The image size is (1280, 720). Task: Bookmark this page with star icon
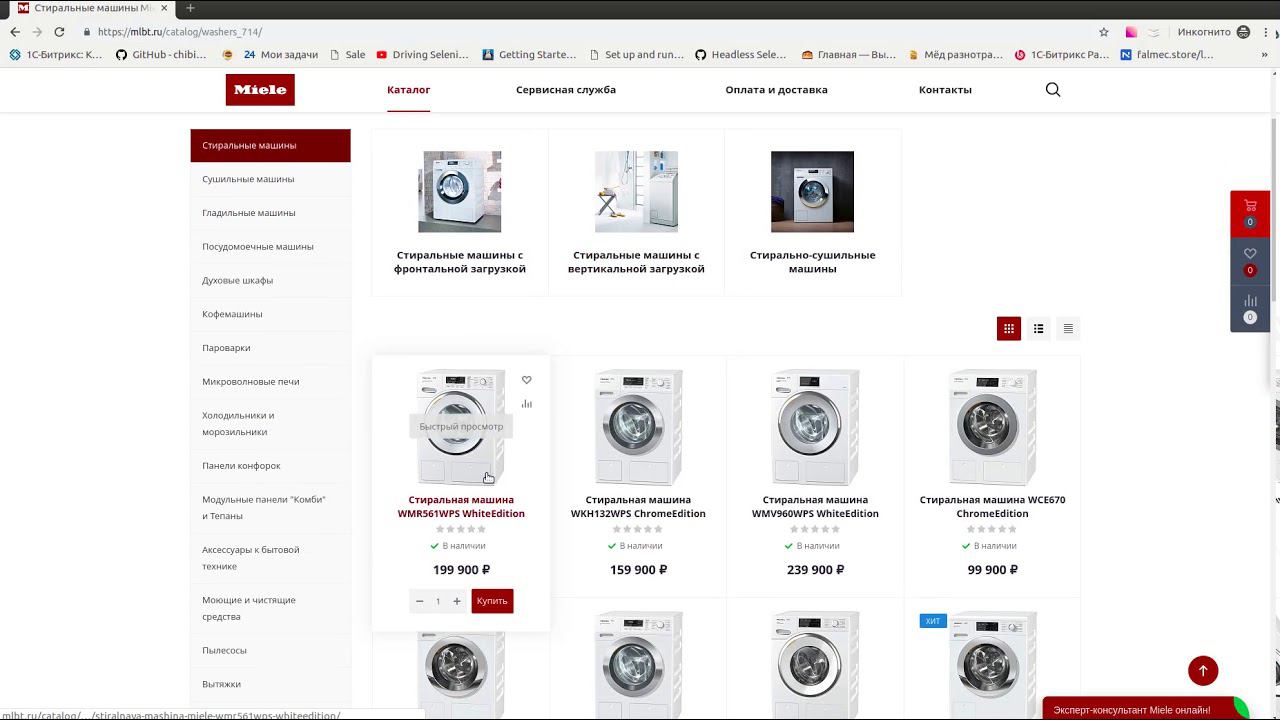(1104, 32)
